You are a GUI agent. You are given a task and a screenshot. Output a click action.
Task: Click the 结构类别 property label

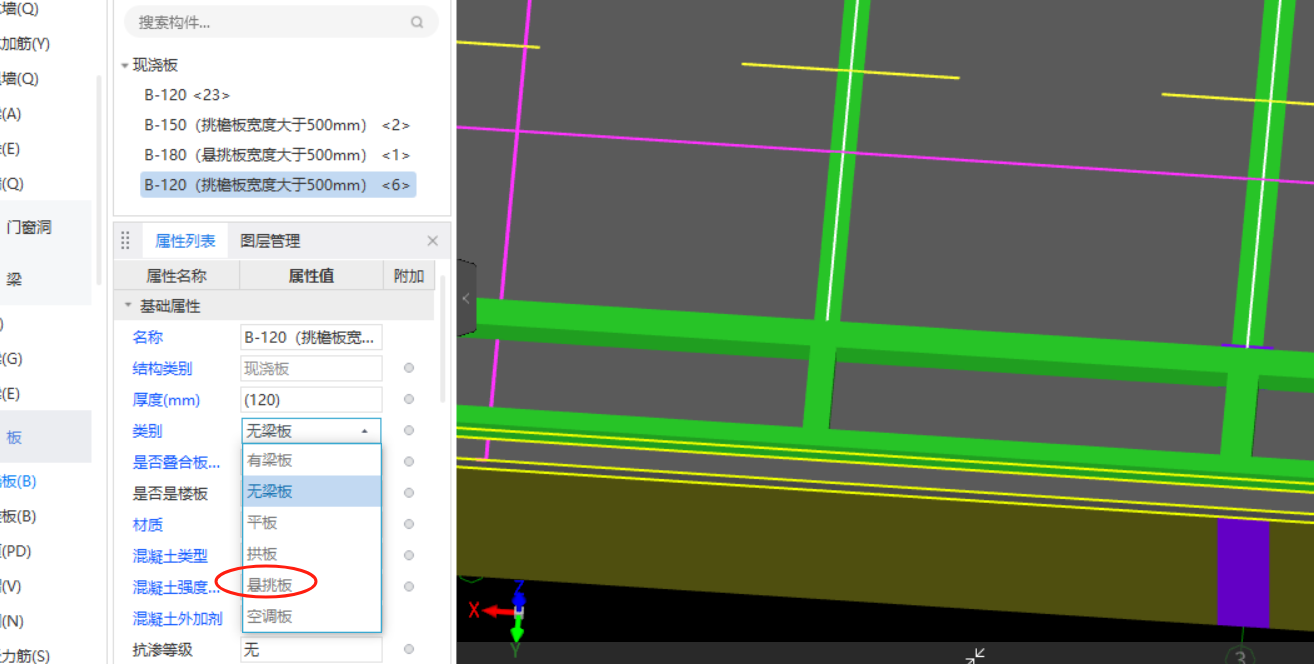162,368
